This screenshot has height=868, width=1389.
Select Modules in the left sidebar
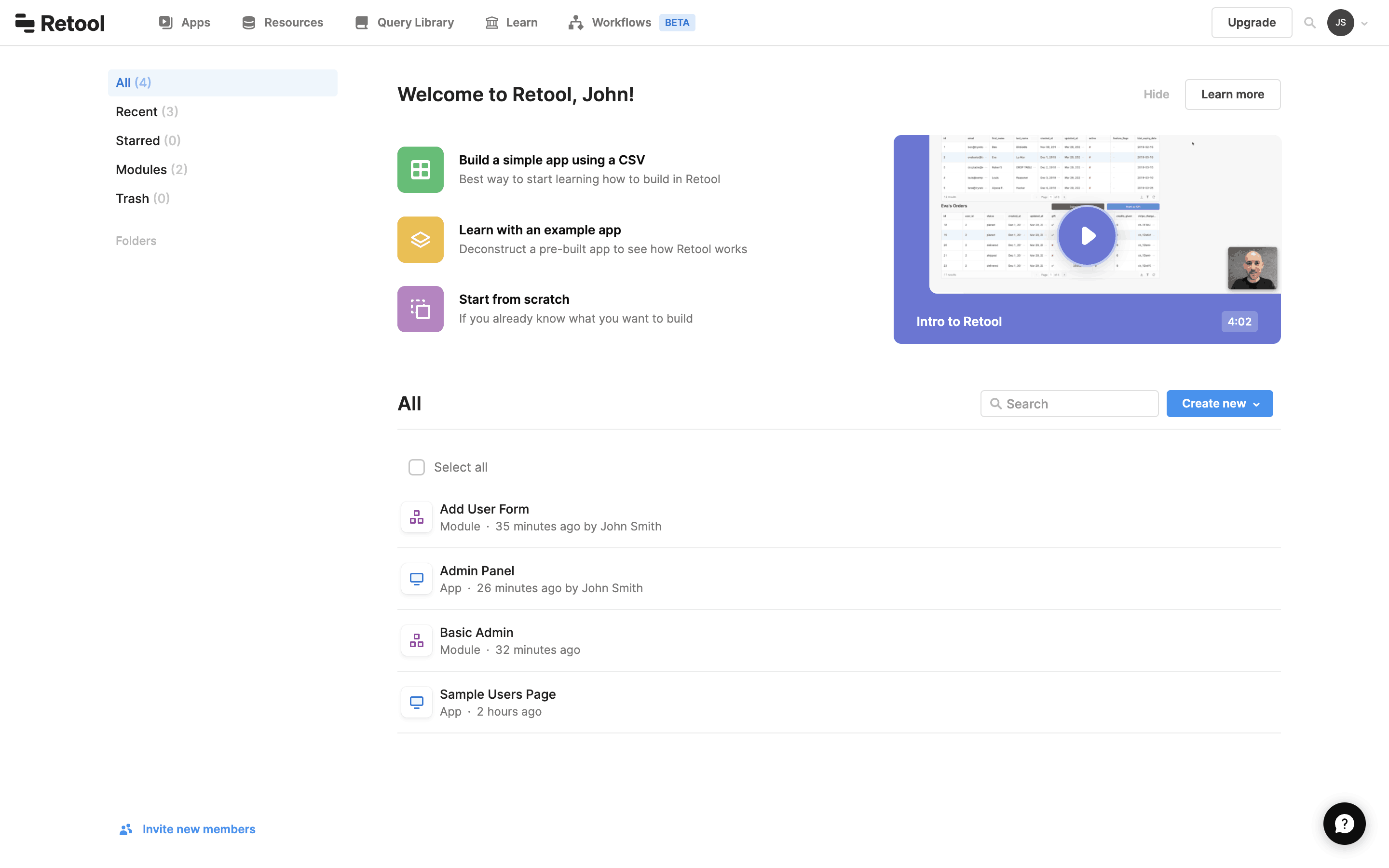(151, 169)
